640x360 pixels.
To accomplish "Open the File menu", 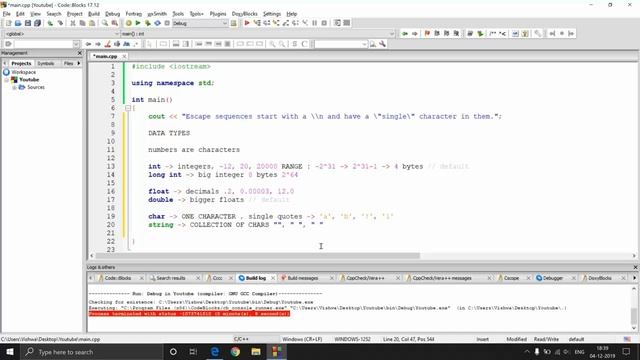I will pyautogui.click(x=7, y=14).
